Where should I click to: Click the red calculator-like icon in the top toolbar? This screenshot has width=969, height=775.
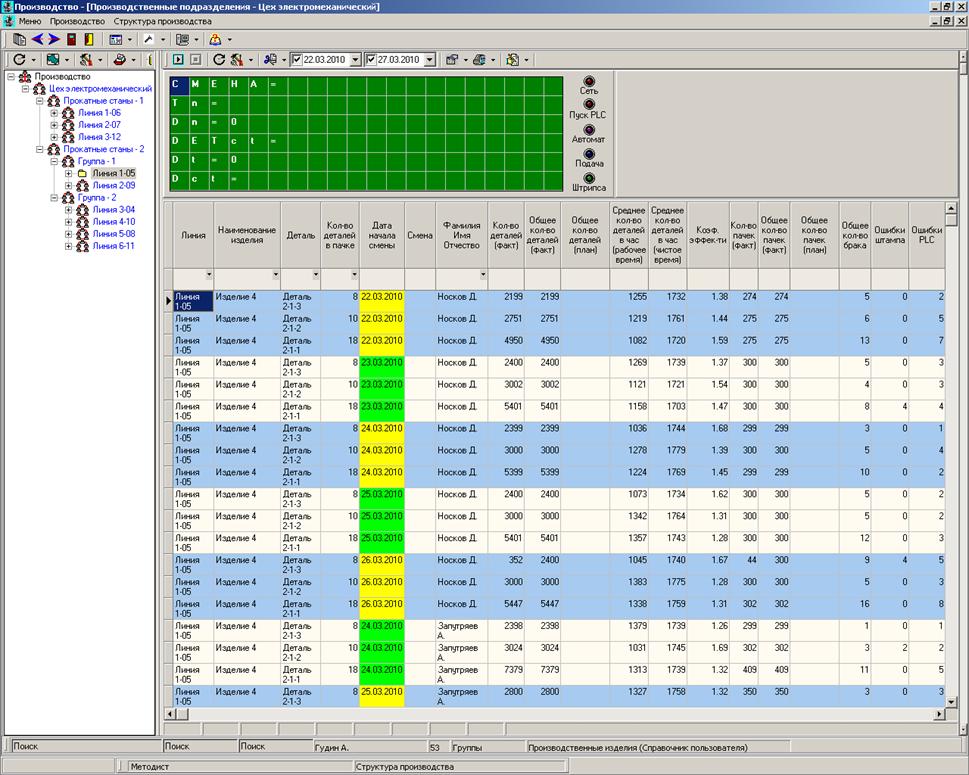pyautogui.click(x=72, y=40)
